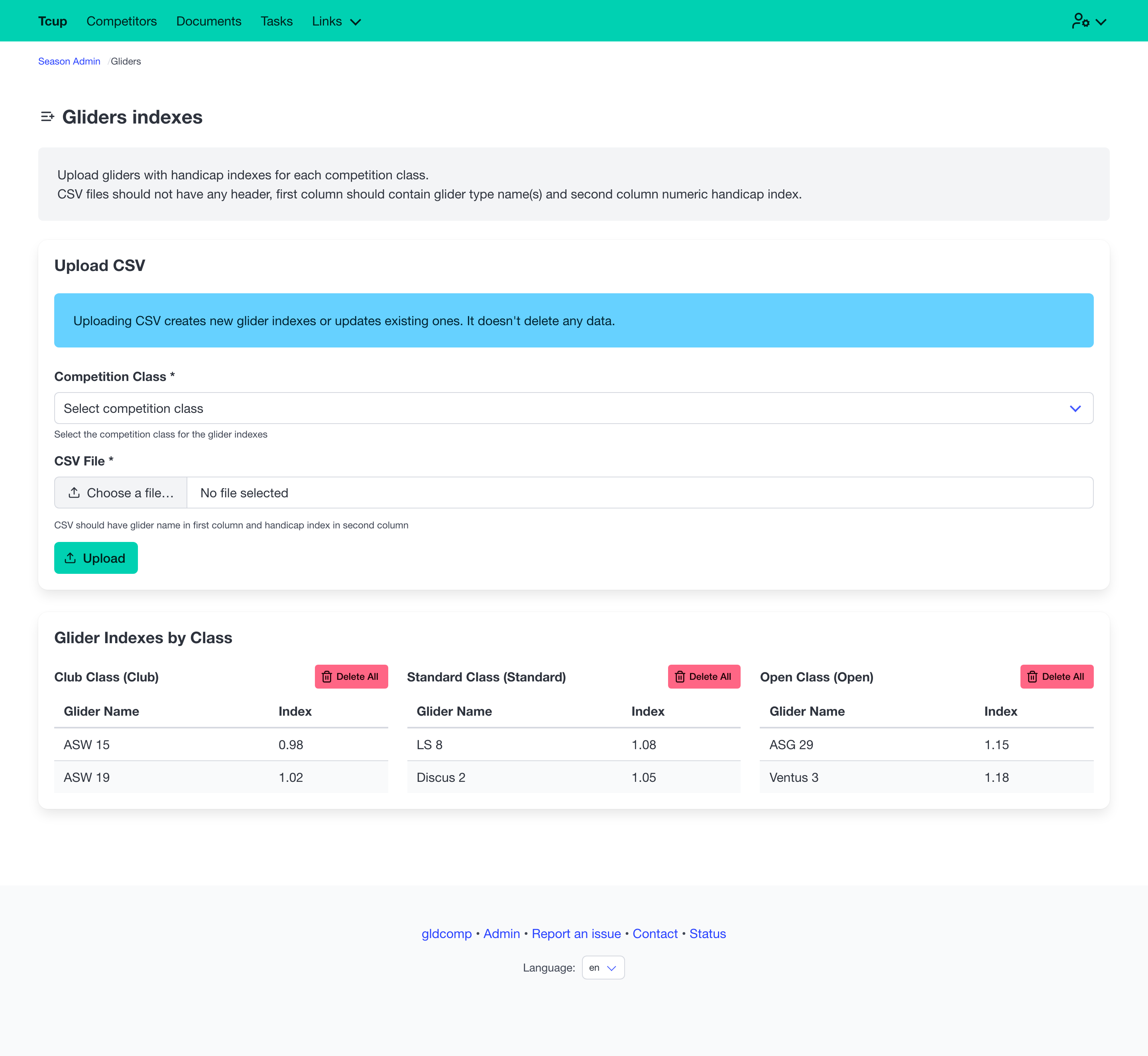This screenshot has width=1148, height=1056.
Task: Click the trash icon in Open Class Delete All
Action: (x=1032, y=677)
